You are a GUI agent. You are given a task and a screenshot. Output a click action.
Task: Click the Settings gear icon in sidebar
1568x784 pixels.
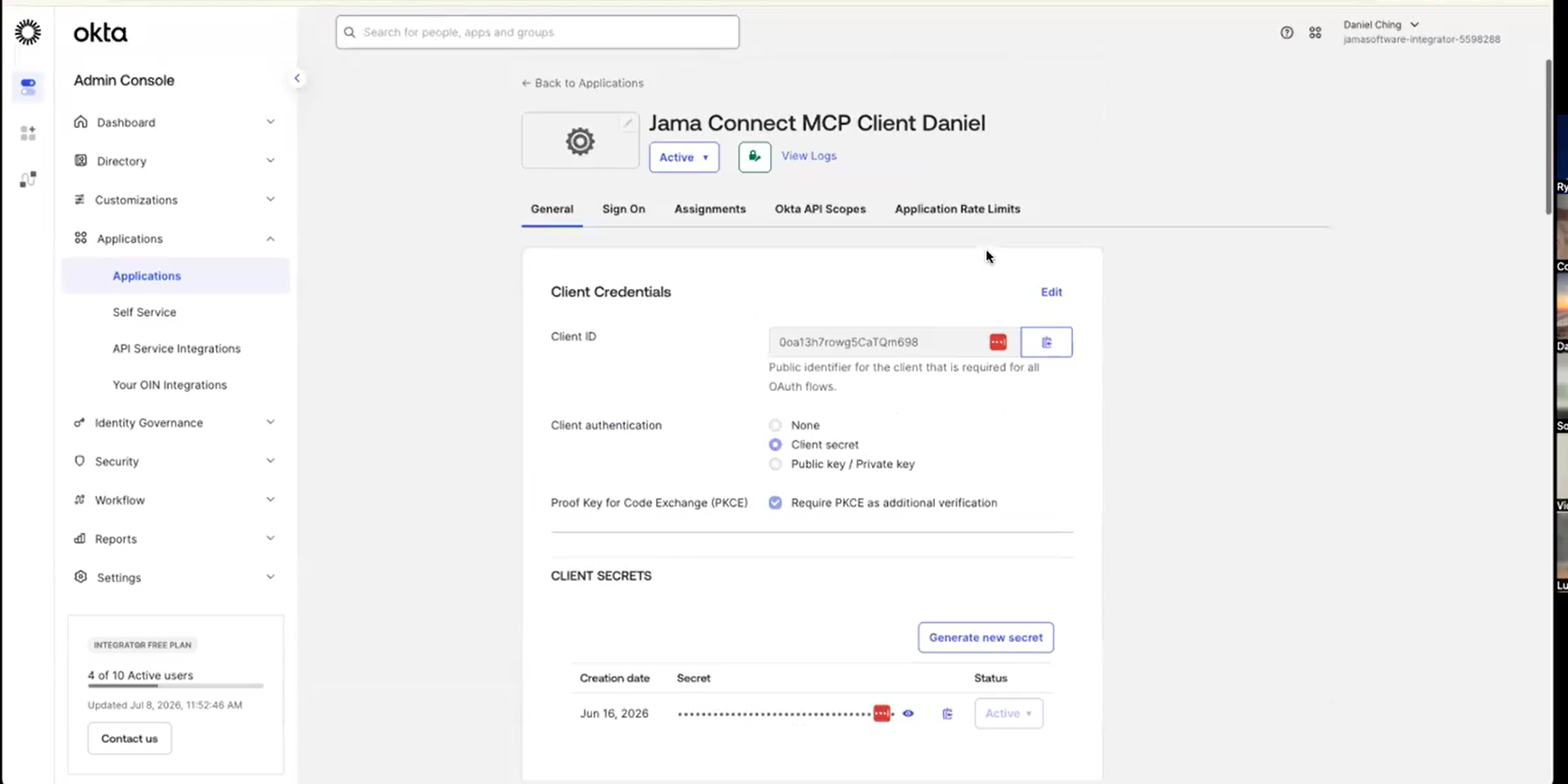[x=80, y=577]
